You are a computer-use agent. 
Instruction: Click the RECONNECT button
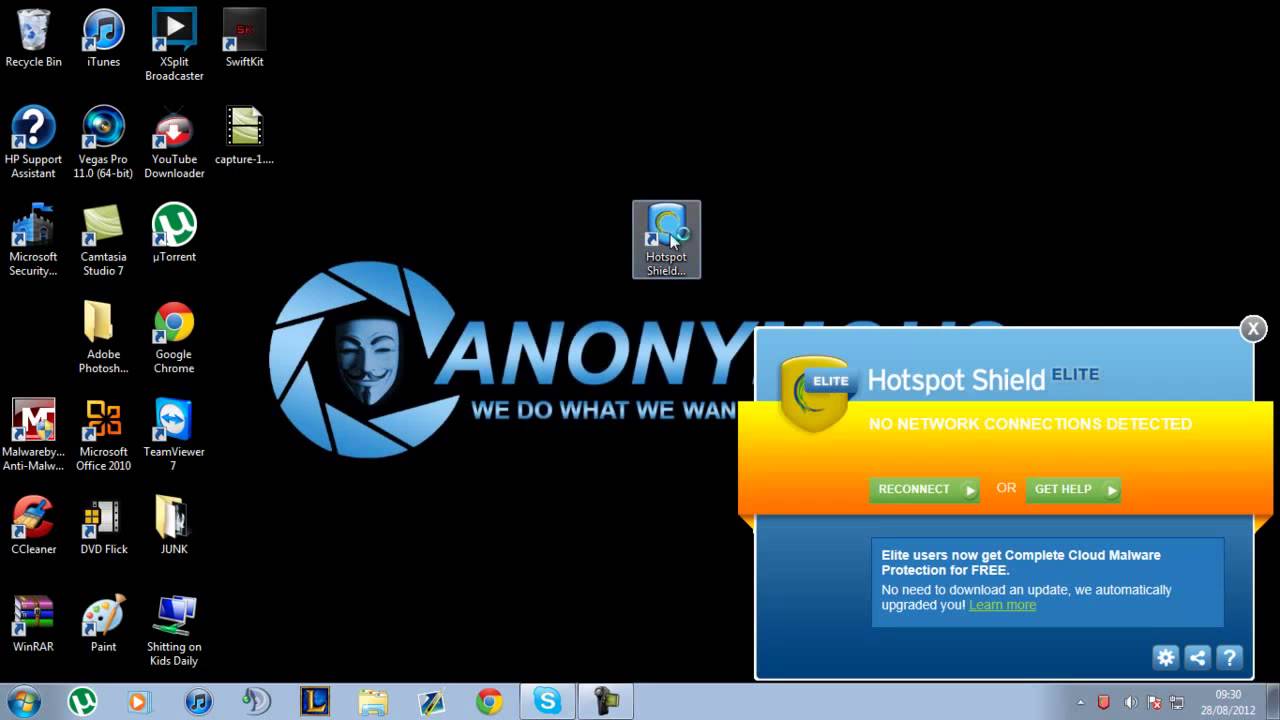pyautogui.click(x=924, y=490)
